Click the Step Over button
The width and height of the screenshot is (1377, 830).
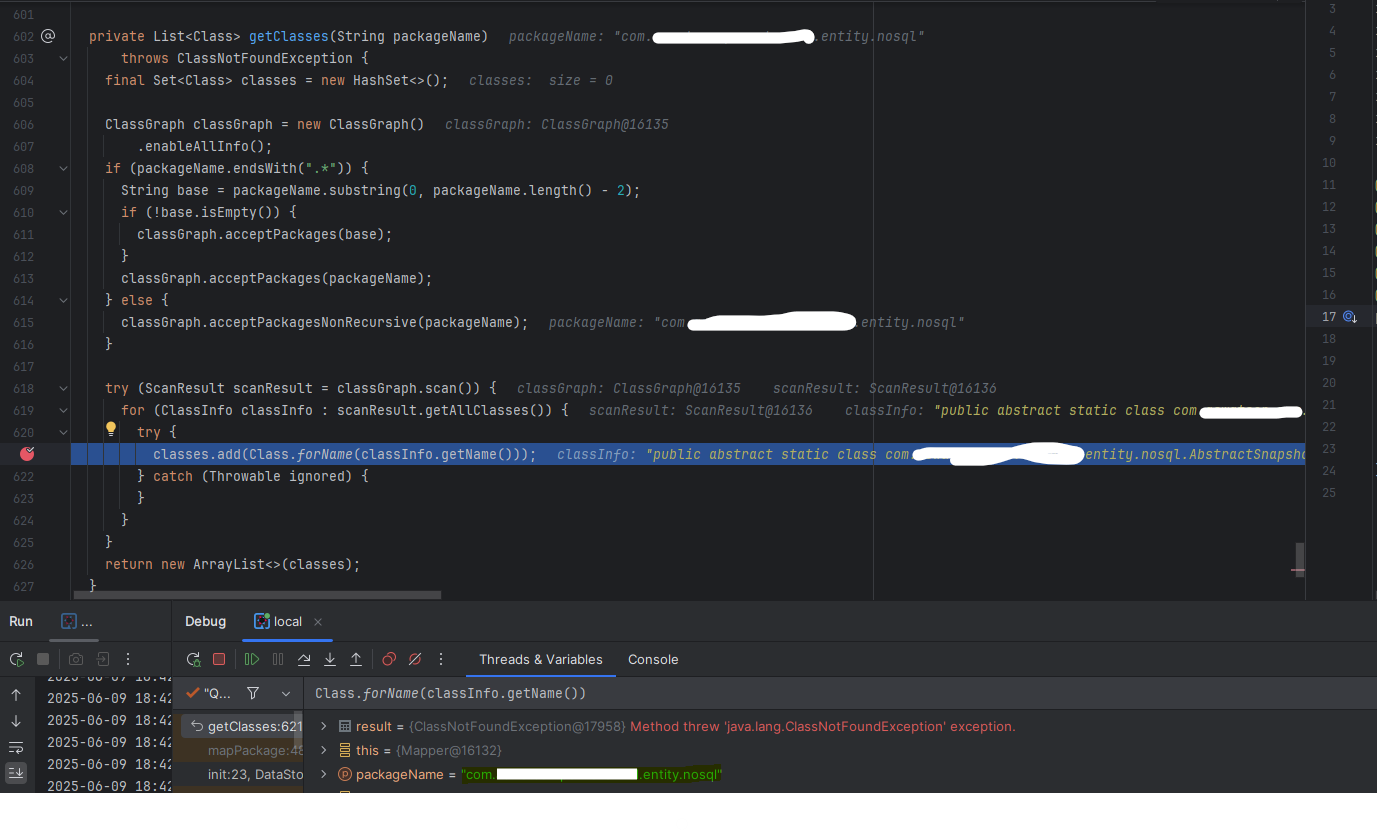(304, 659)
